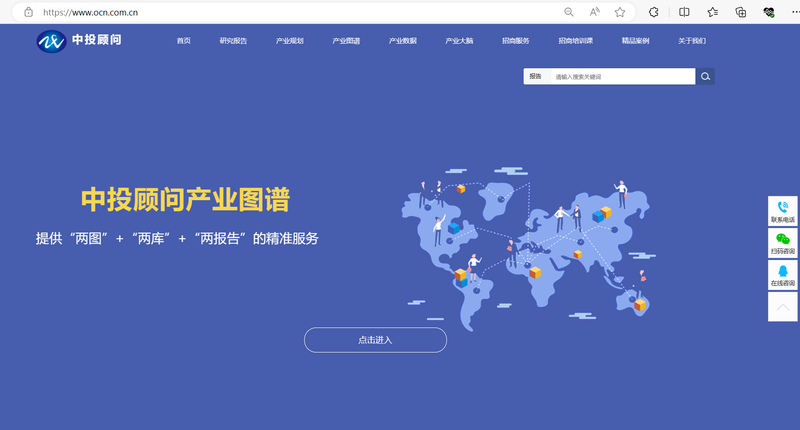Open the 产业数据 menu item
The image size is (800, 430).
pyautogui.click(x=403, y=41)
